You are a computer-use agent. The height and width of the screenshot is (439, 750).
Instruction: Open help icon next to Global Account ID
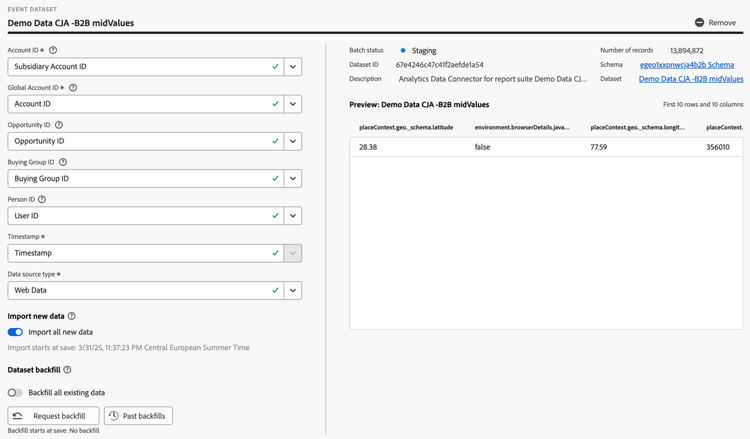click(73, 88)
